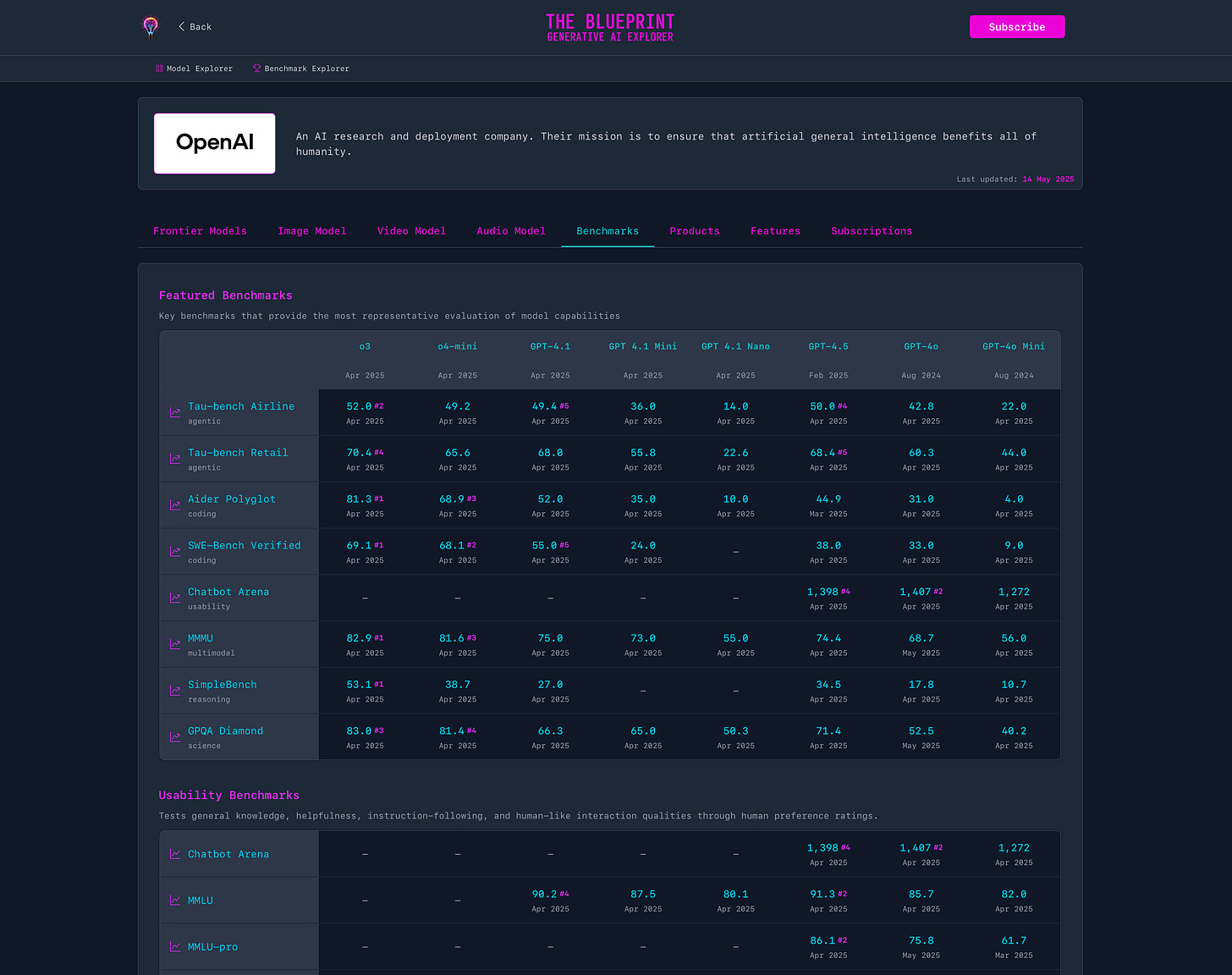Open the MMLU-pro benchmark link
Image resolution: width=1232 pixels, height=975 pixels.
(x=212, y=947)
